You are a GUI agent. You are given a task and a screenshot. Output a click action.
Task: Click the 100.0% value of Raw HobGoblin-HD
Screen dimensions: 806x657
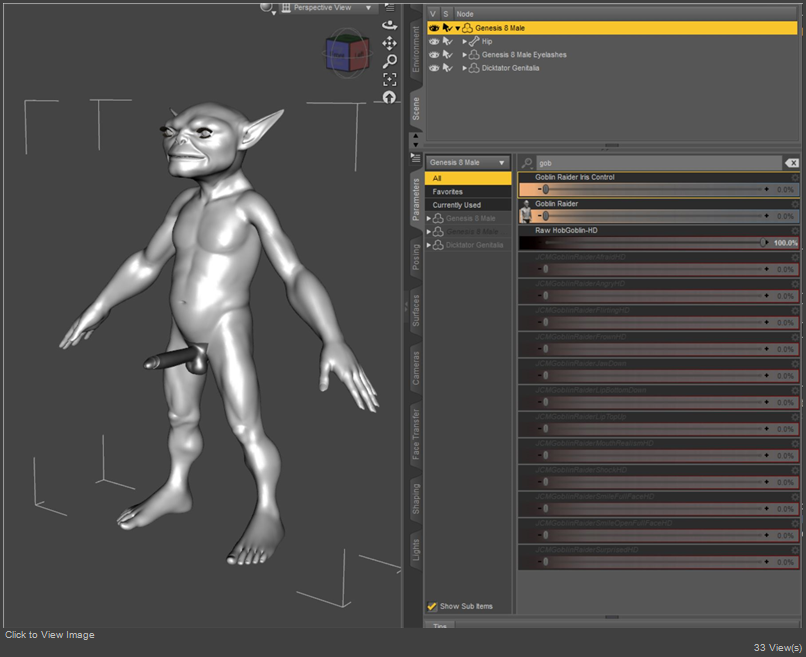click(x=785, y=243)
